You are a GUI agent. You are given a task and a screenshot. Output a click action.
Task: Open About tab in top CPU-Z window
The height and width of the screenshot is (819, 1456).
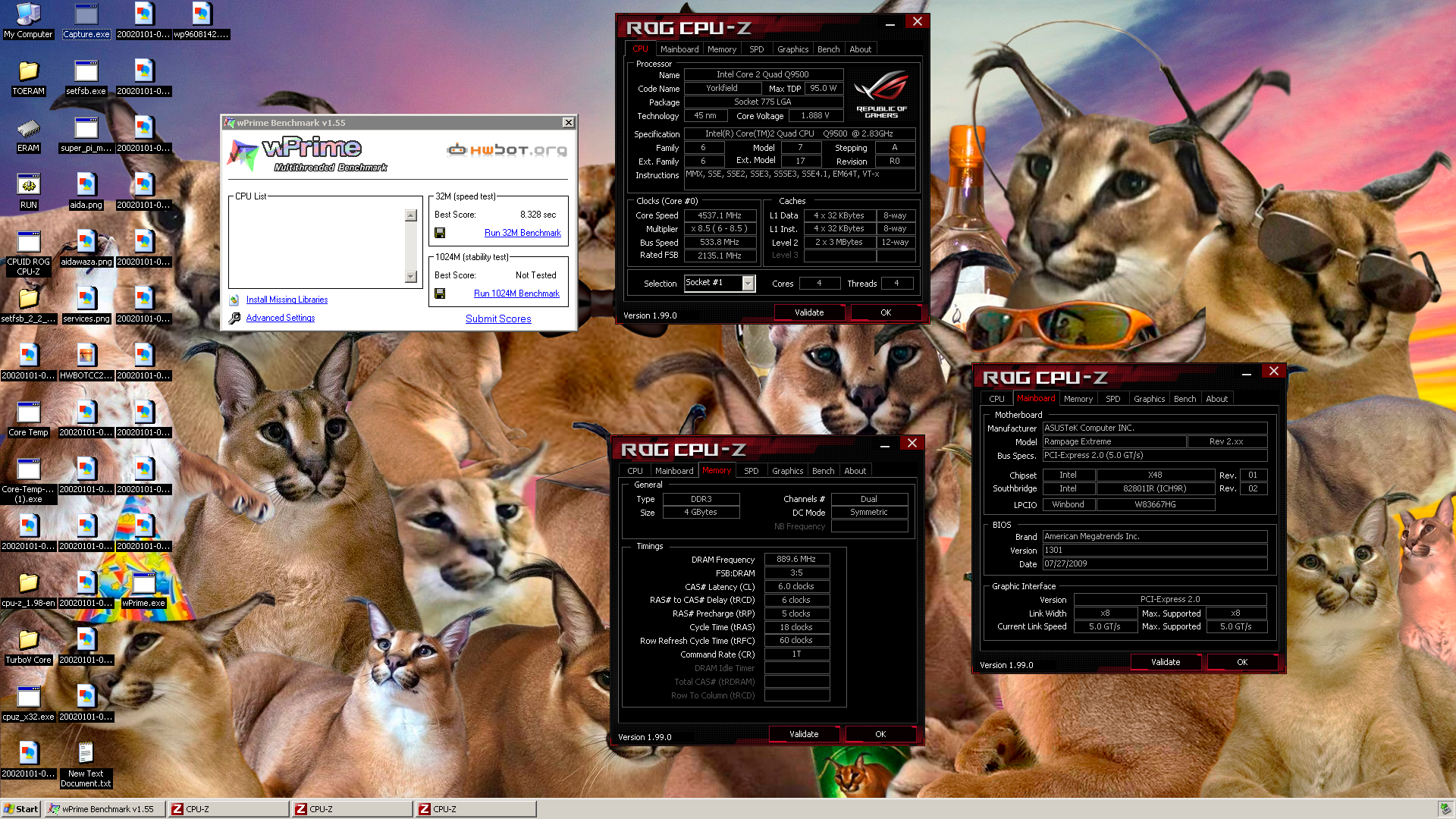(860, 49)
